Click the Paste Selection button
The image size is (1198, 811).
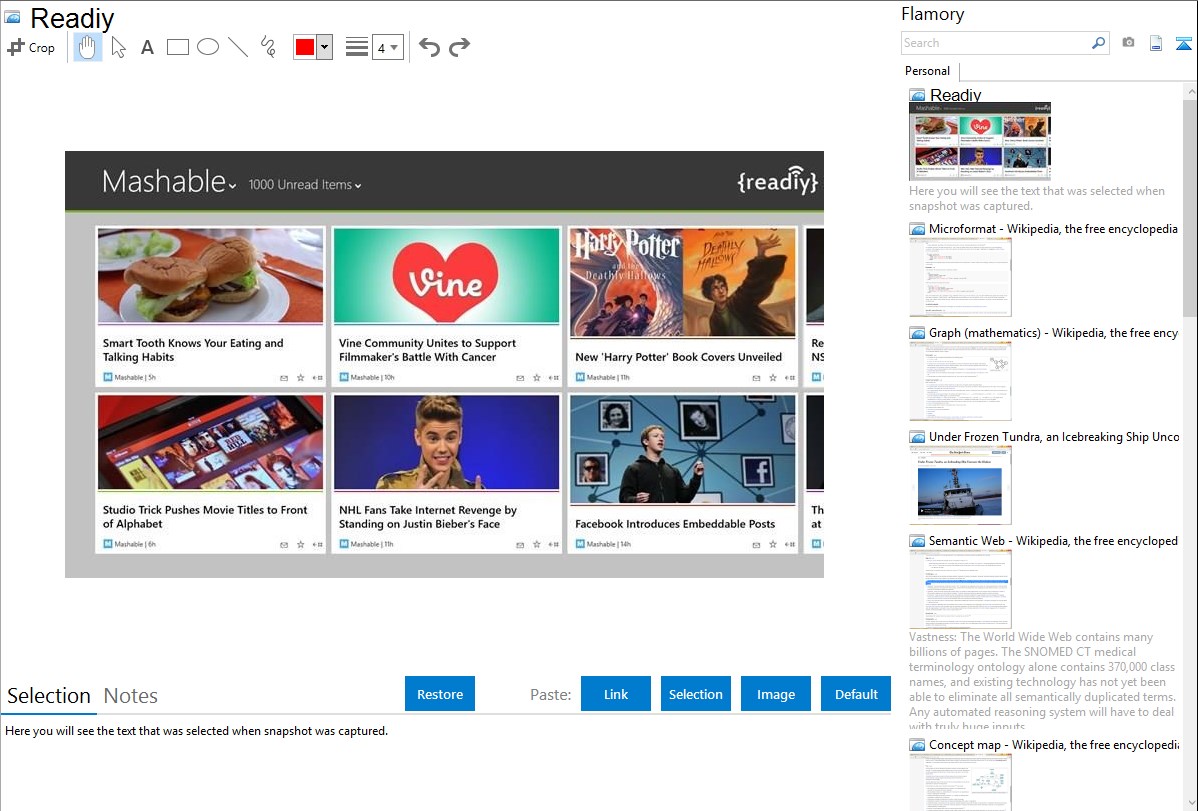[x=696, y=694]
